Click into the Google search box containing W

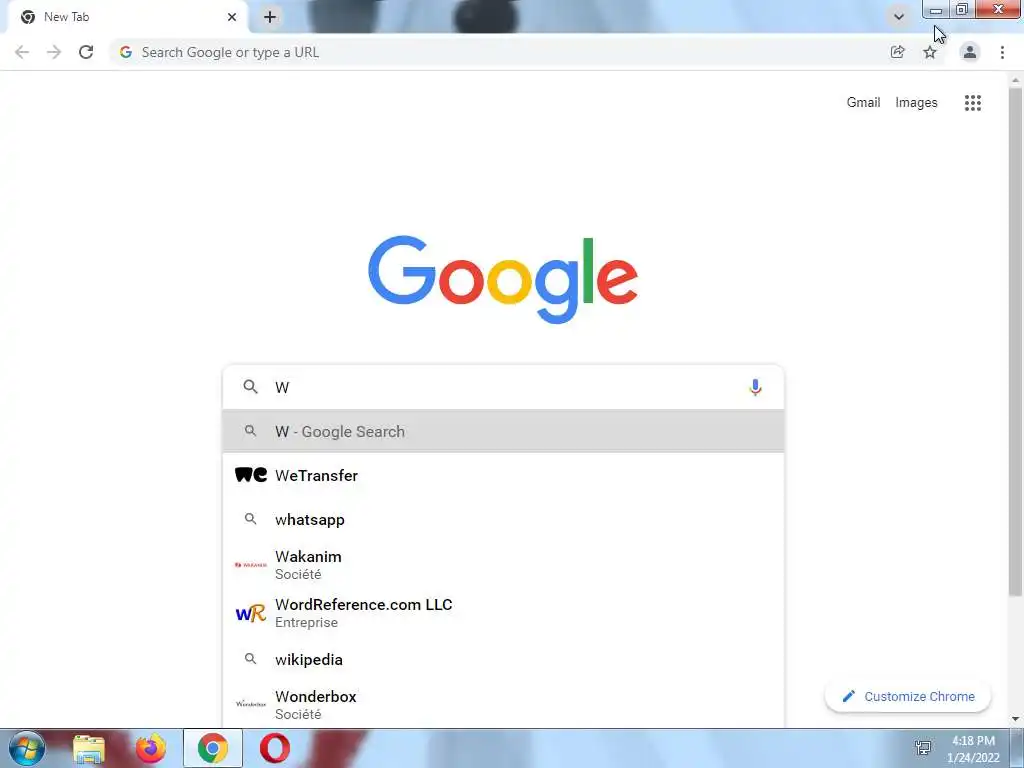tap(503, 387)
